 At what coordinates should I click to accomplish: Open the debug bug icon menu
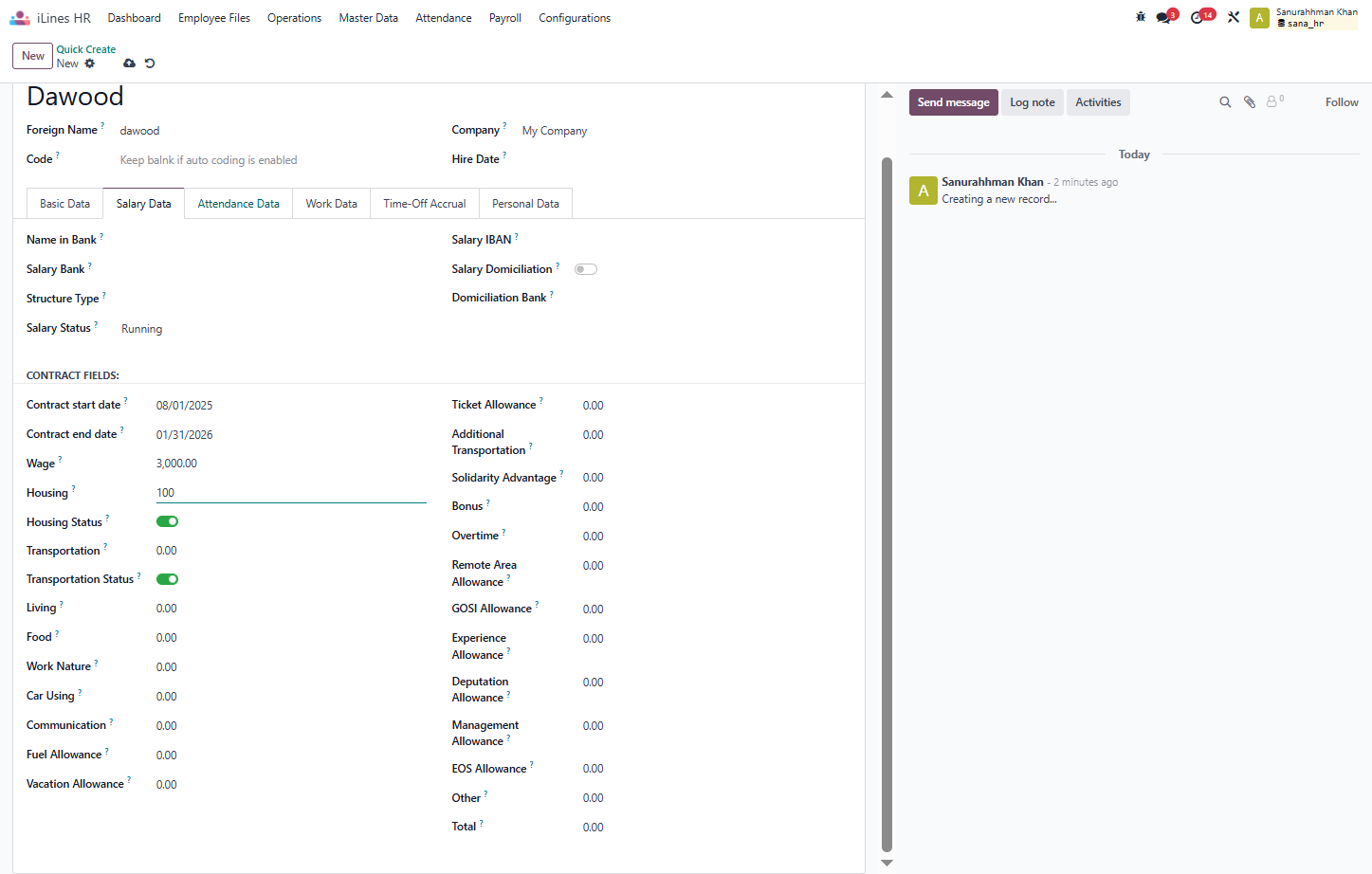point(1141,17)
